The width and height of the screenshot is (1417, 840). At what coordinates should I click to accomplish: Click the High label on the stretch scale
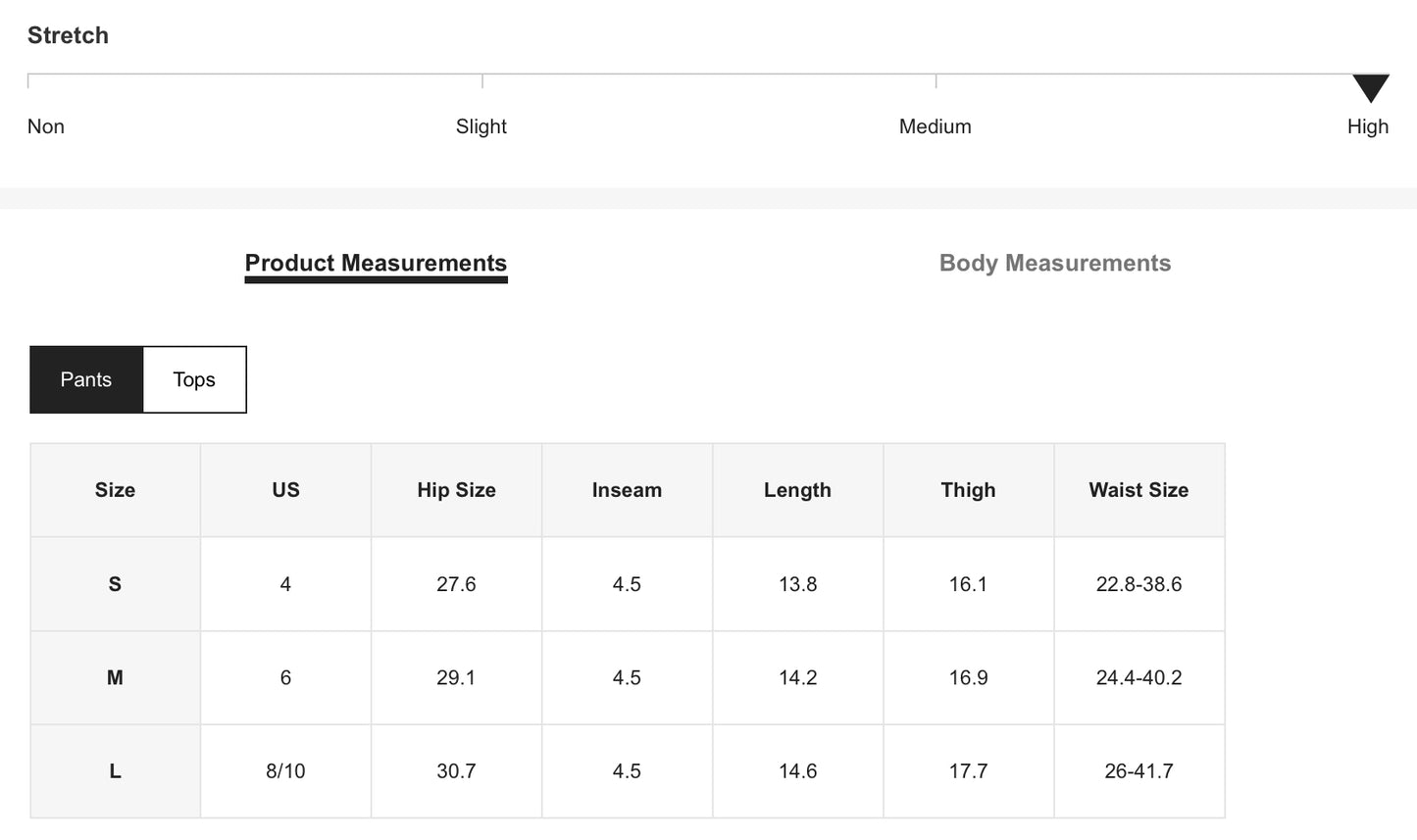click(x=1367, y=126)
